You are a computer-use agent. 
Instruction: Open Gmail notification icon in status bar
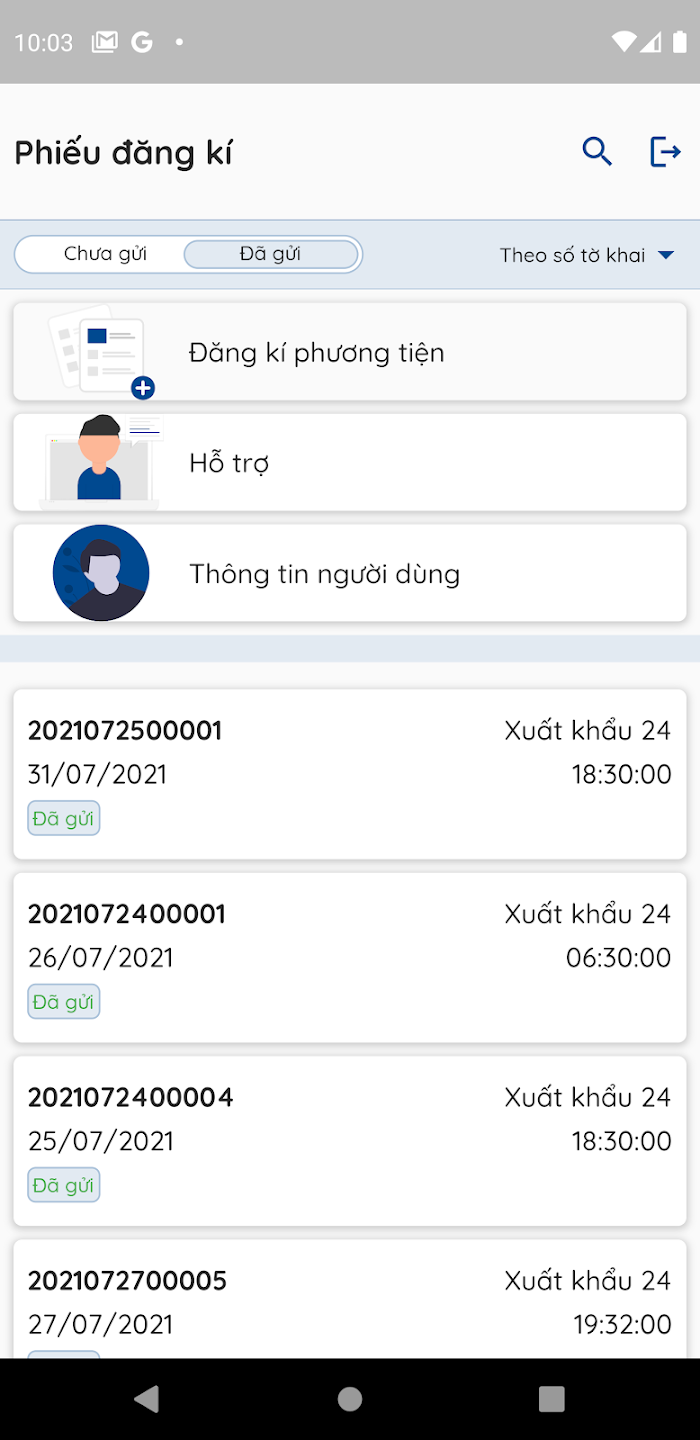pyautogui.click(x=104, y=43)
